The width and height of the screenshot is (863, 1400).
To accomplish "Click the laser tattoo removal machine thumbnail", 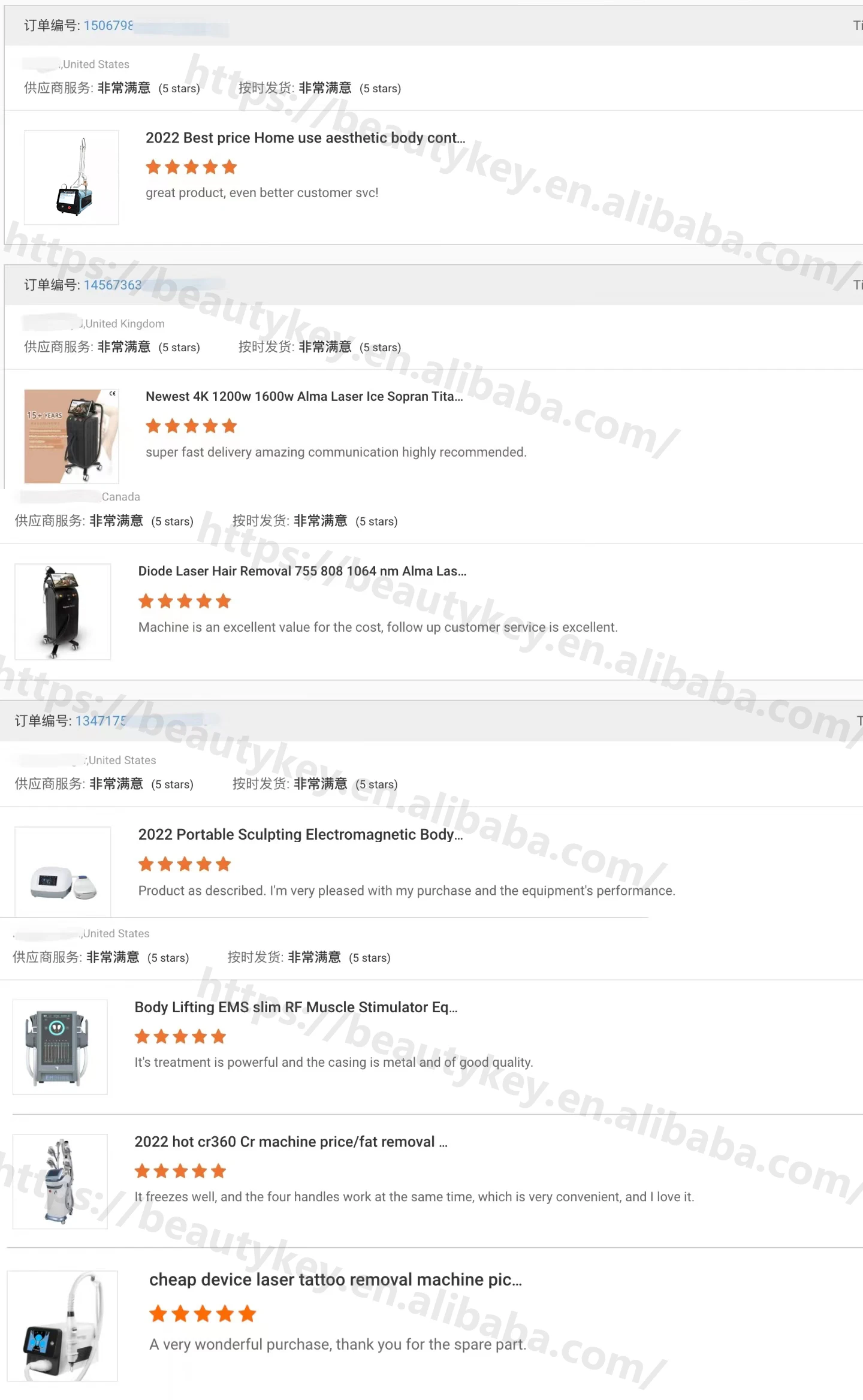I will (x=62, y=1326).
